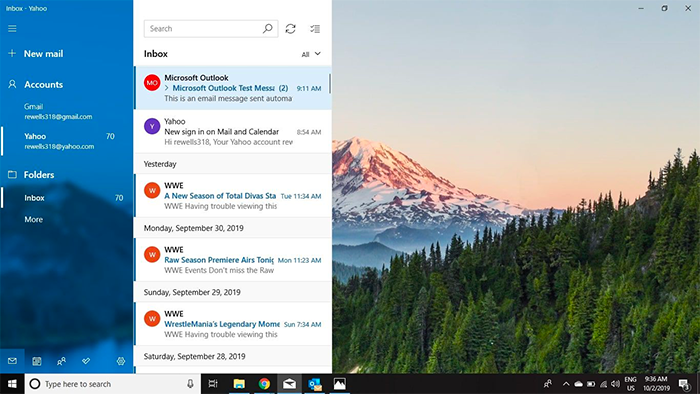Viewport: 700px width, 394px height.
Task: Click the volume speaker icon
Action: pyautogui.click(x=615, y=384)
